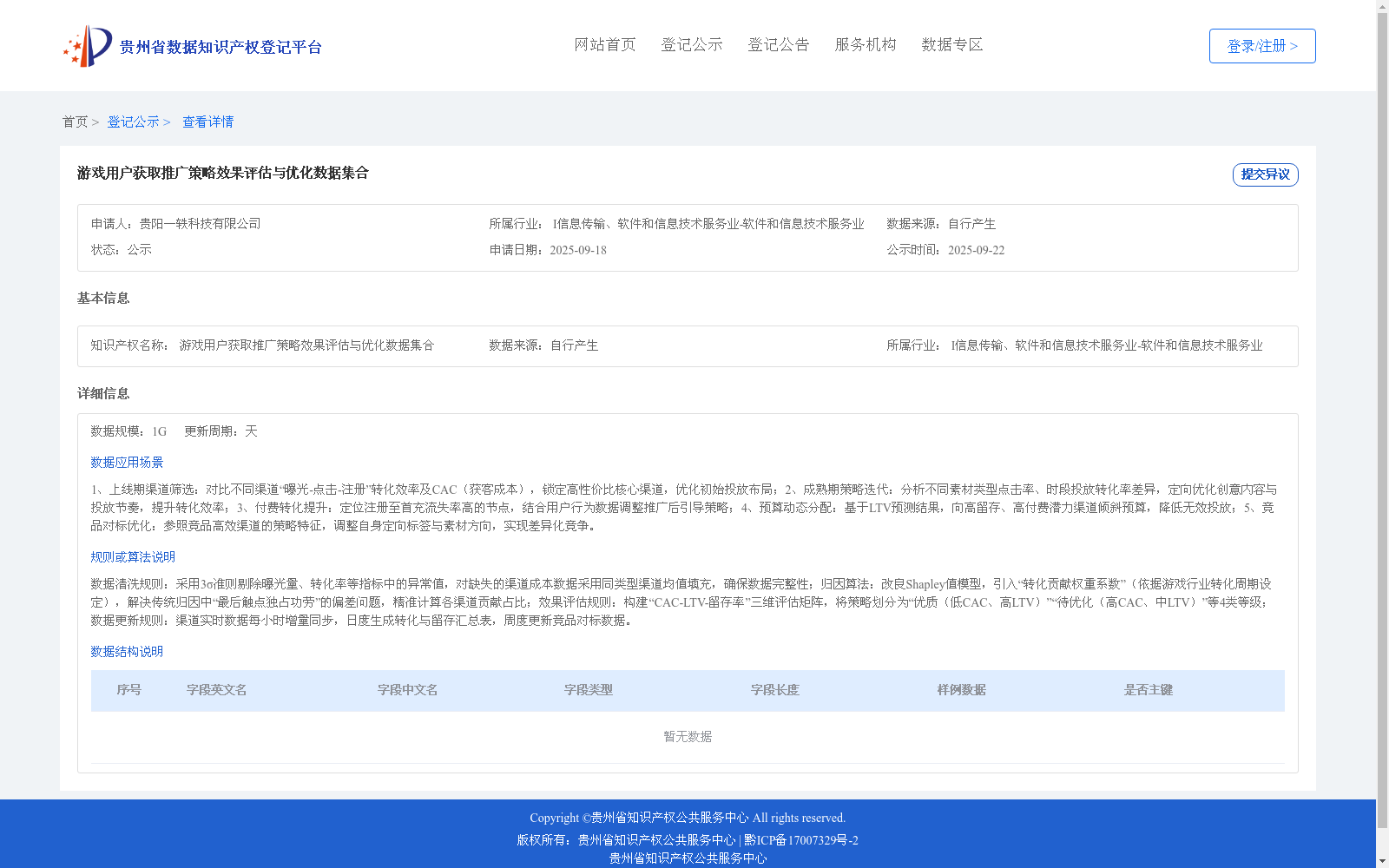Open the 登记公告 nav item
The image size is (1389, 868).
tap(779, 44)
